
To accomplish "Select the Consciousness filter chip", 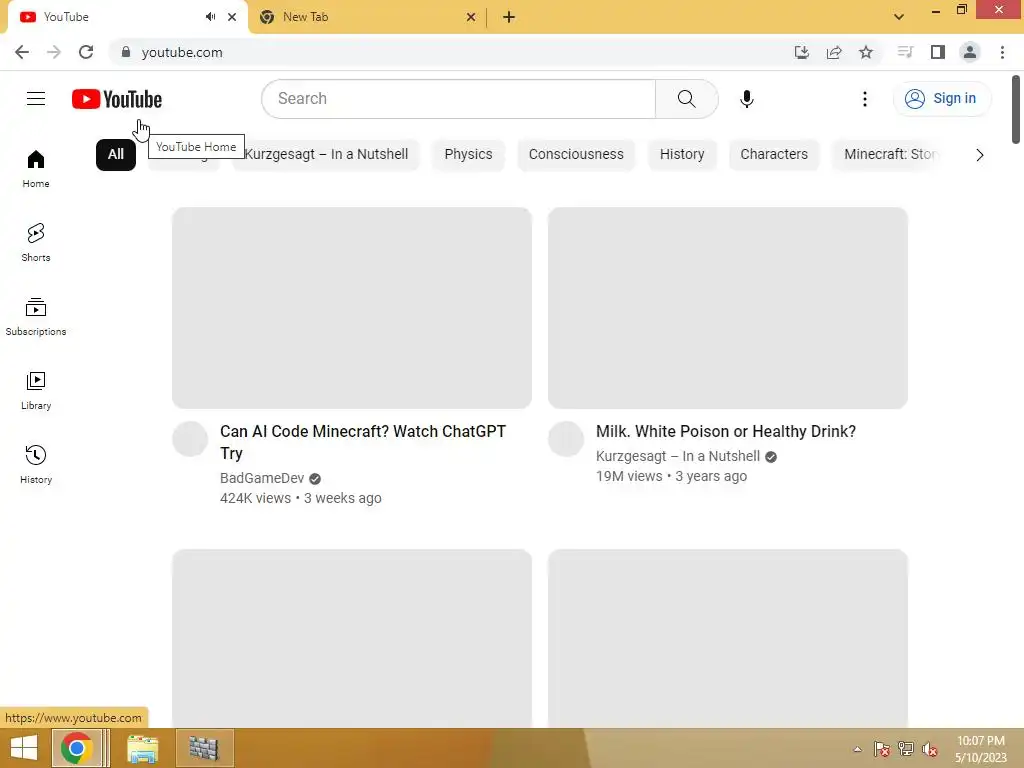I will (576, 155).
